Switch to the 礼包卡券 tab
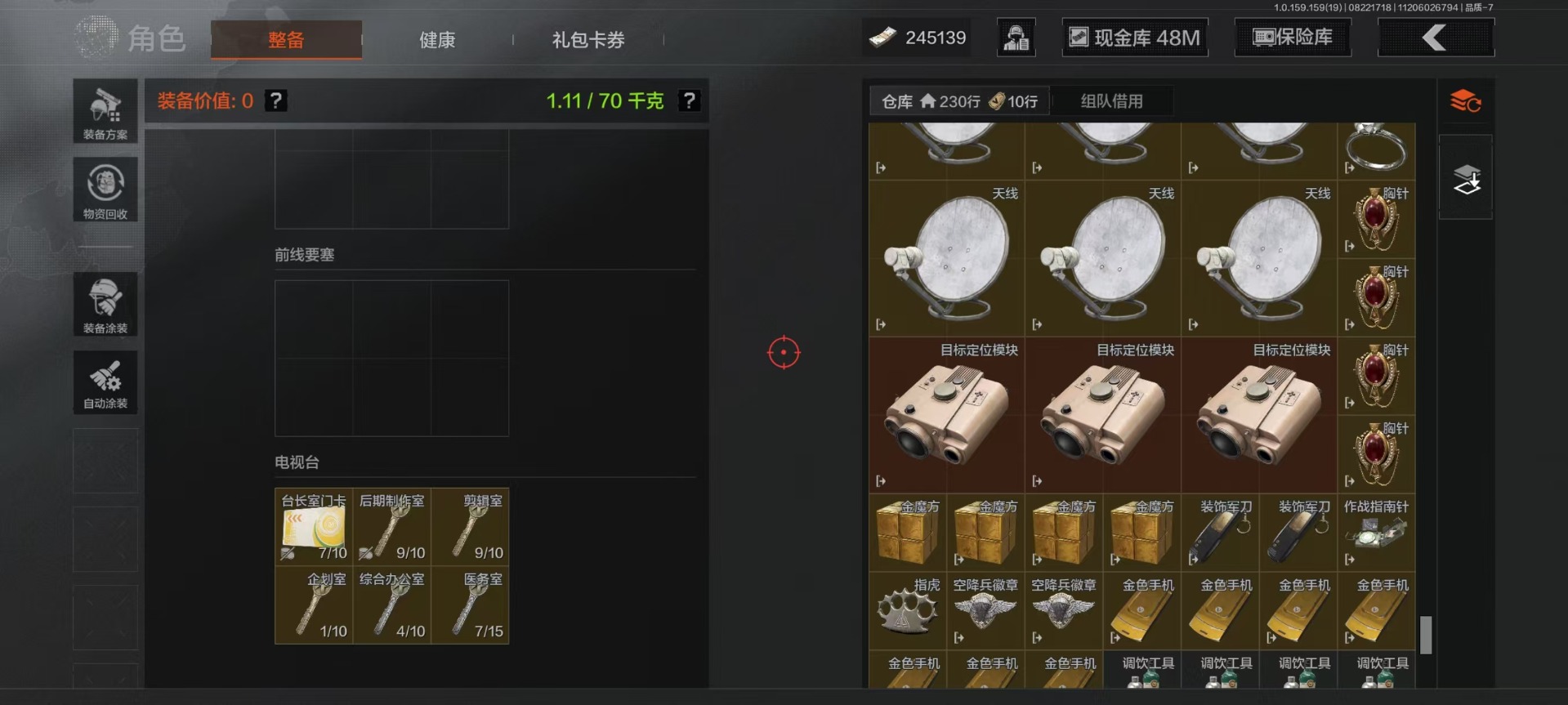This screenshot has width=1568, height=705. pos(588,40)
